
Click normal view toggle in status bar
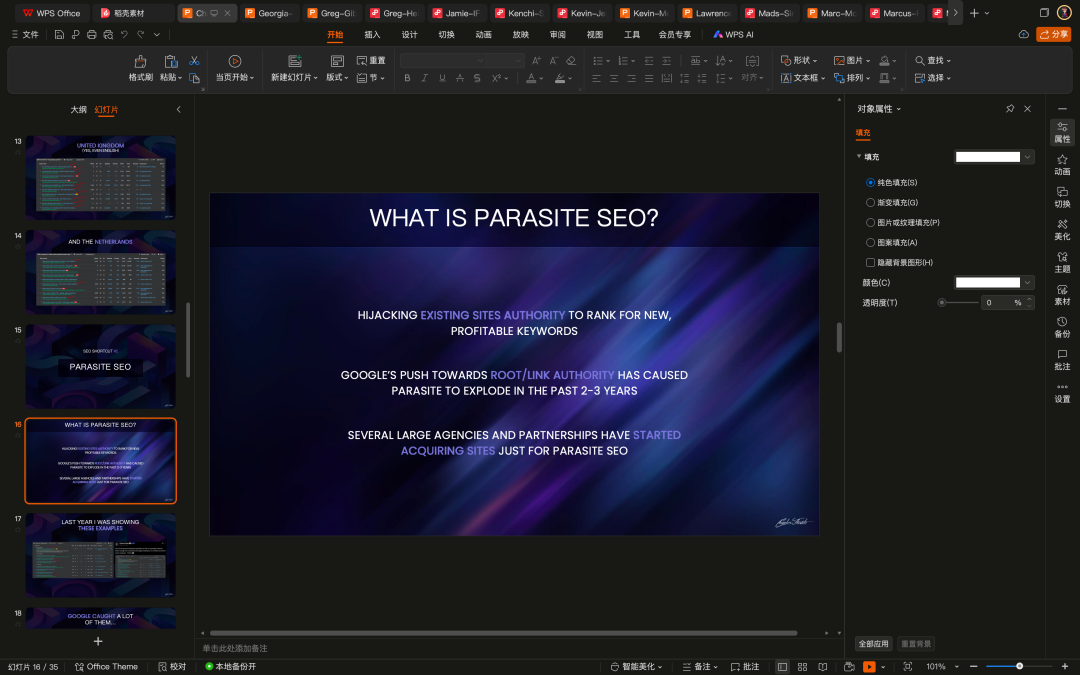pos(782,667)
